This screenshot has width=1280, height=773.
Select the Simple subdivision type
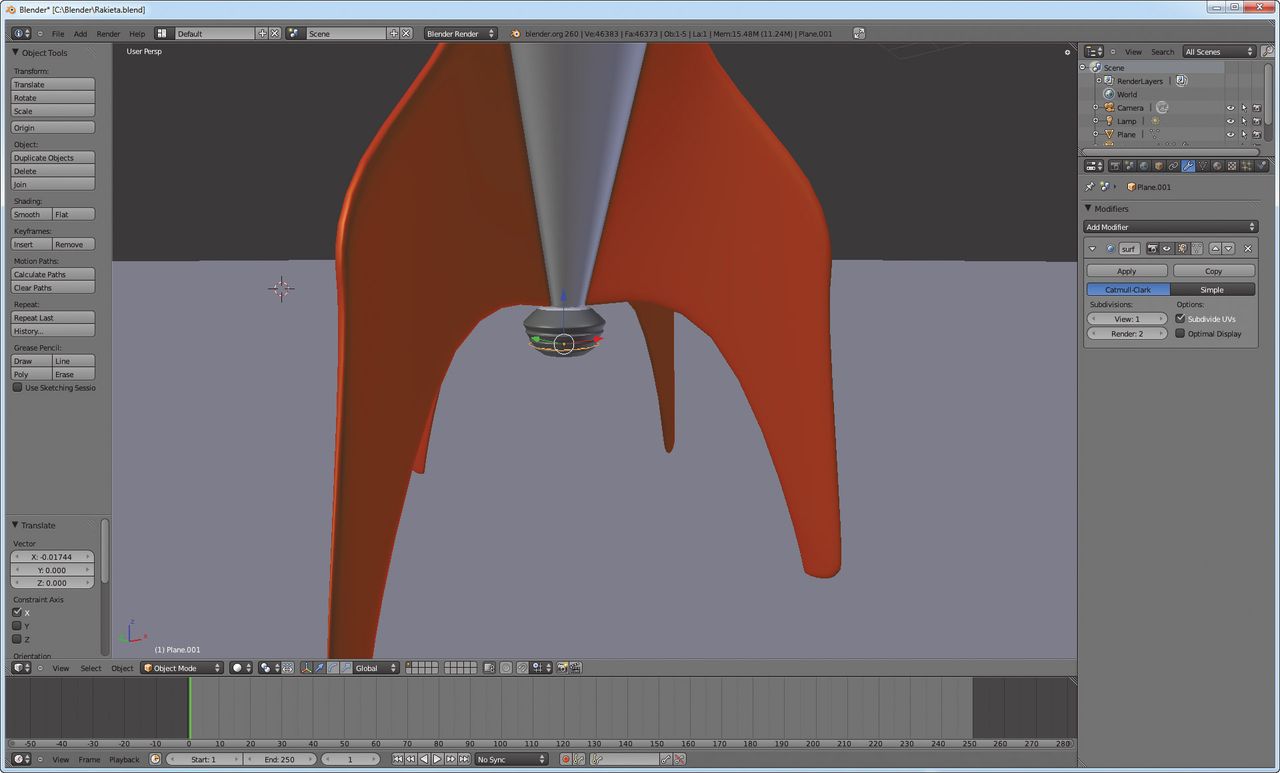(x=1212, y=289)
